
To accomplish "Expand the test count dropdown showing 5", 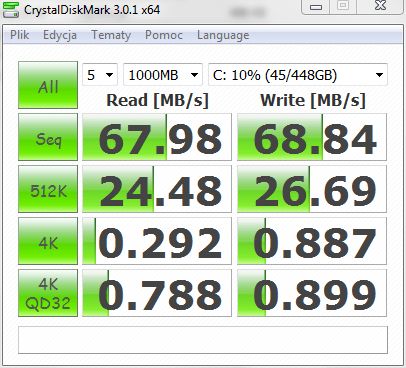I will (x=100, y=75).
